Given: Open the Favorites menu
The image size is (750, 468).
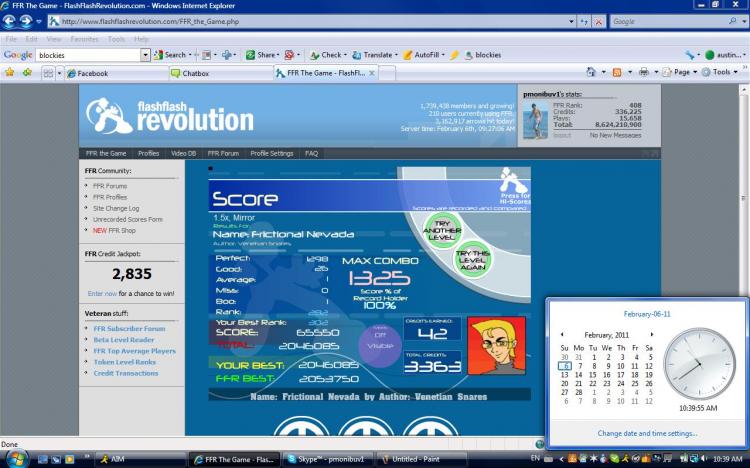Looking at the screenshot, I should tap(84, 39).
